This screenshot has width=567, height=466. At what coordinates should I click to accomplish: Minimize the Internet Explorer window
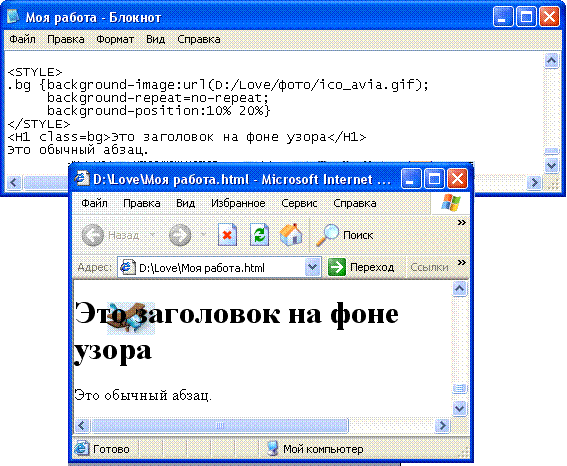tap(411, 179)
